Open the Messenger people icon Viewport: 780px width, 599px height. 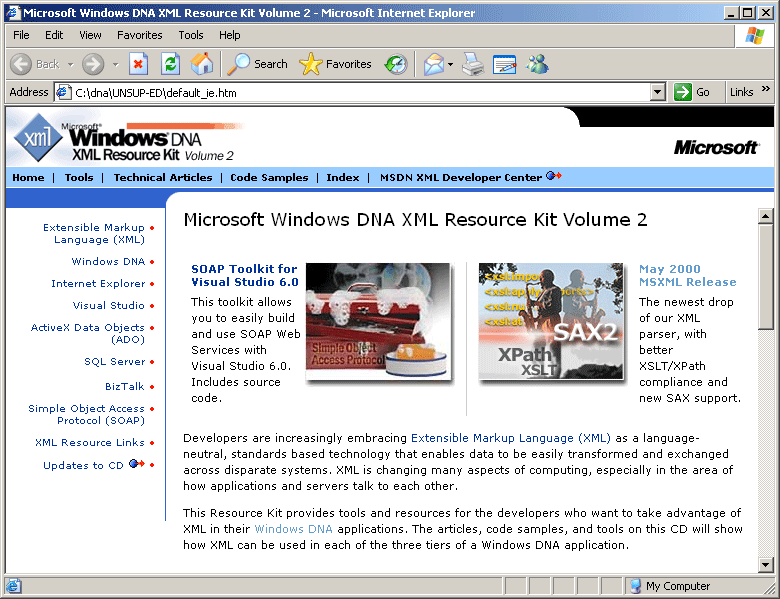tap(537, 64)
